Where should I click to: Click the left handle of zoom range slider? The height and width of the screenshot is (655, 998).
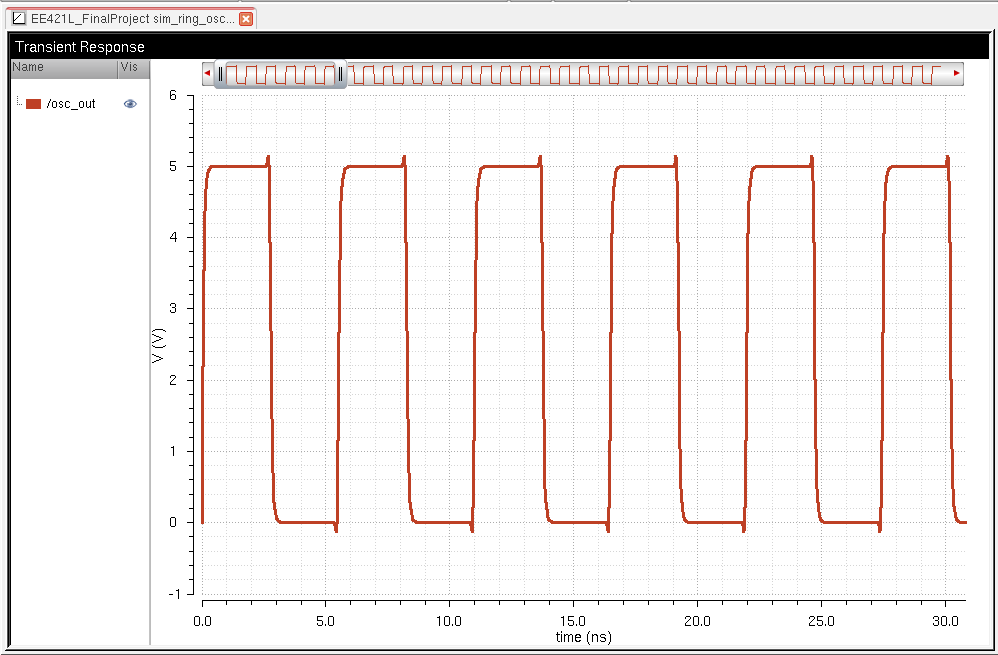point(221,73)
